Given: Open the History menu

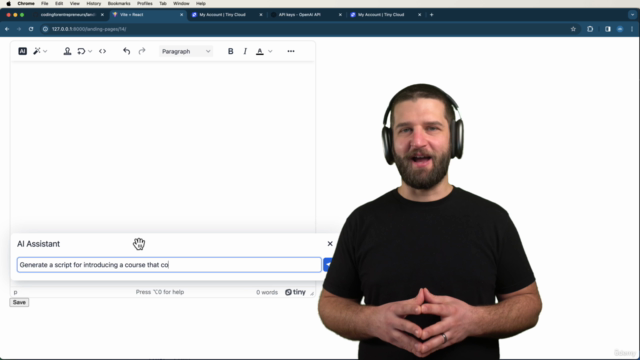Looking at the screenshot, I should tap(93, 3).
